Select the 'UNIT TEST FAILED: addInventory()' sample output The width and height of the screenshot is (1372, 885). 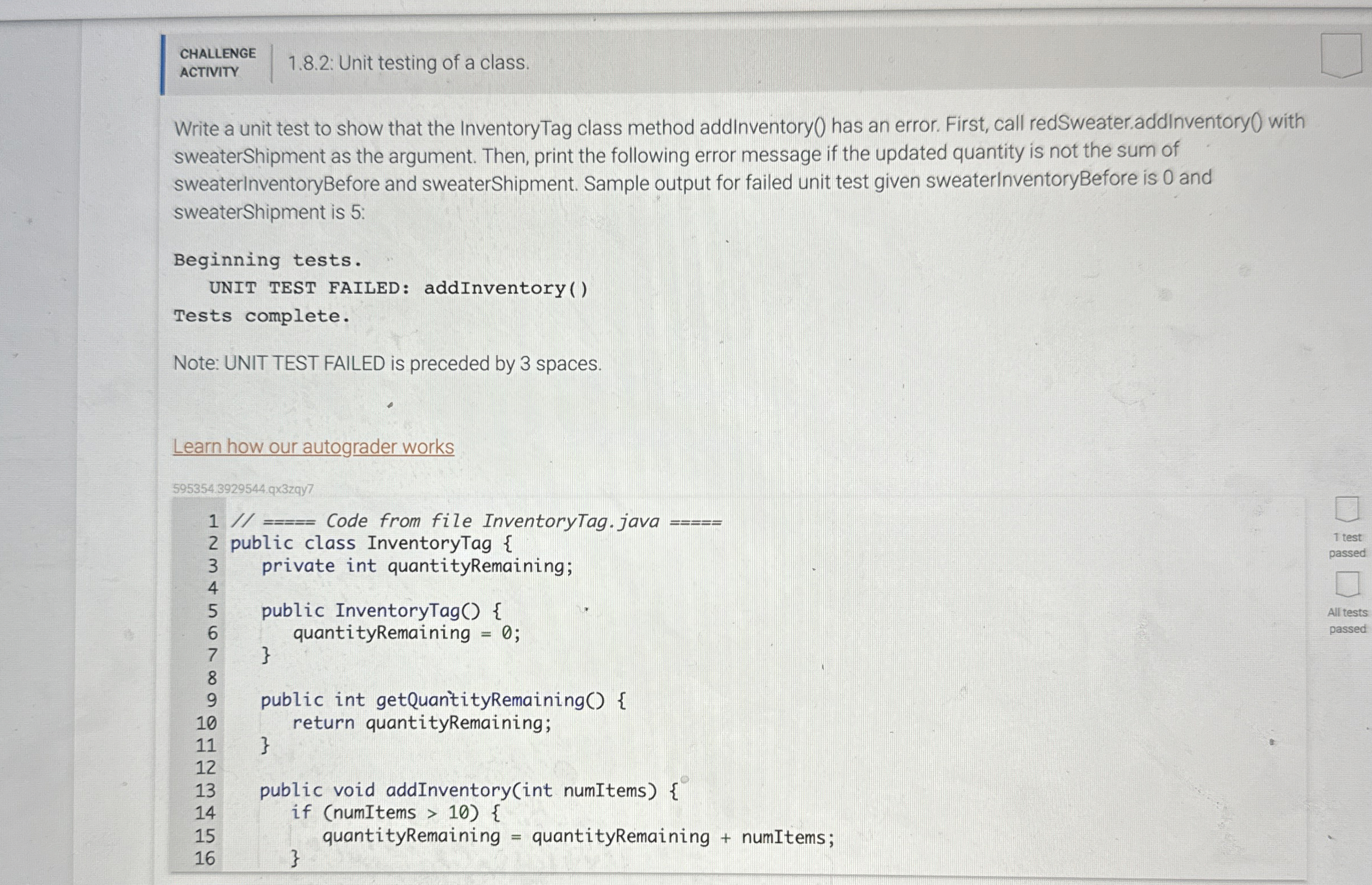[x=399, y=289]
